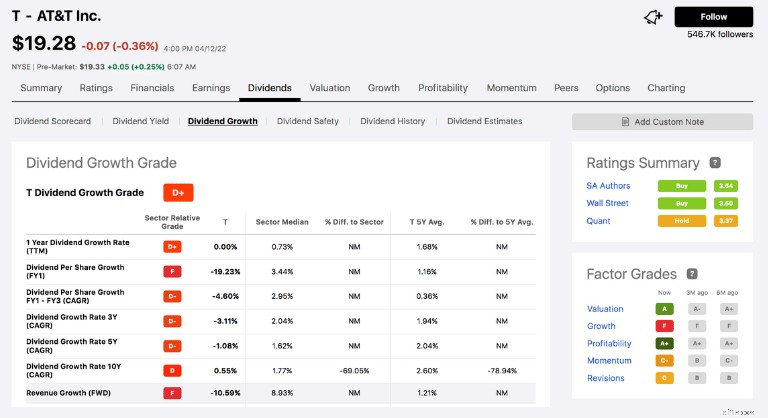This screenshot has height=418, width=768.
Task: Open the Valuation tab
Action: 330,88
